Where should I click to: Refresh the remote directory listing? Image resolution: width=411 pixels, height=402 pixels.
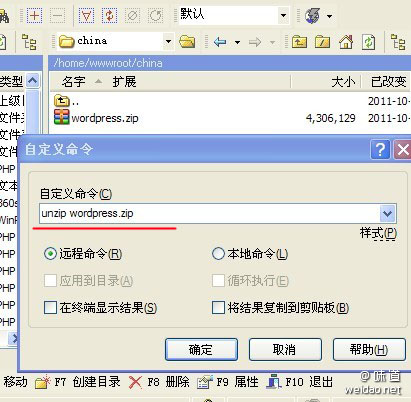tap(368, 42)
